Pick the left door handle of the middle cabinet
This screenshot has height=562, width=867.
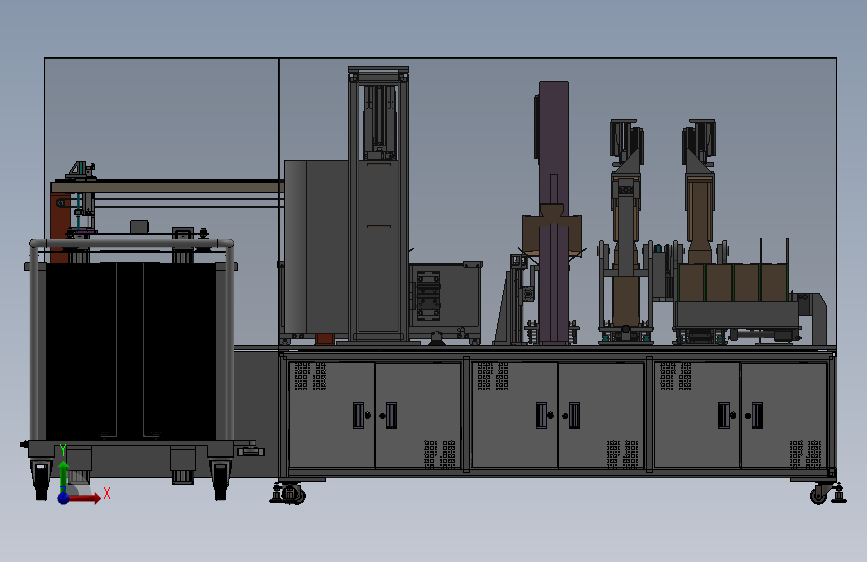(541, 415)
